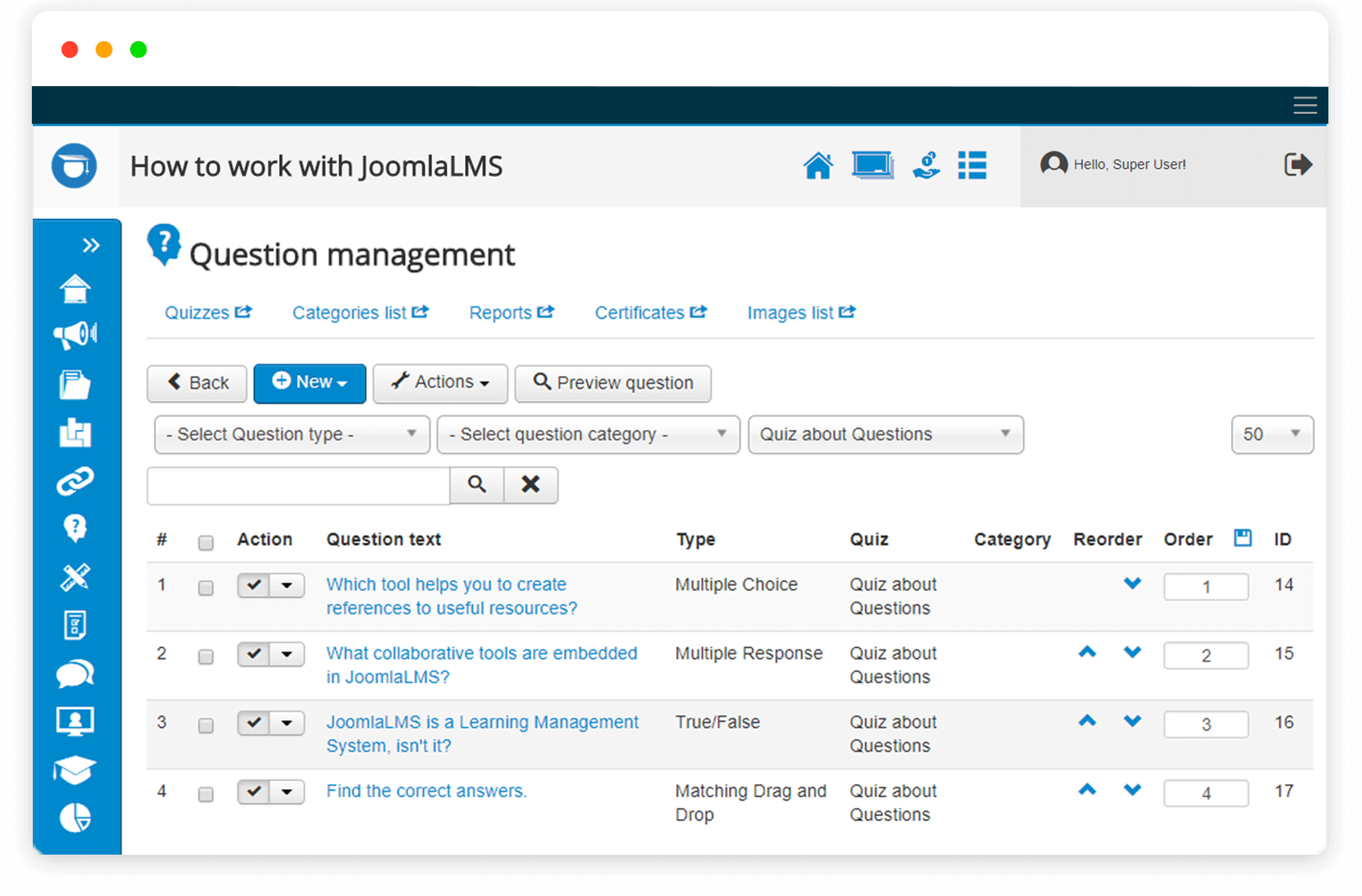1362x896 pixels.
Task: Open sidebar quizzes question-head icon
Action: coord(75,528)
